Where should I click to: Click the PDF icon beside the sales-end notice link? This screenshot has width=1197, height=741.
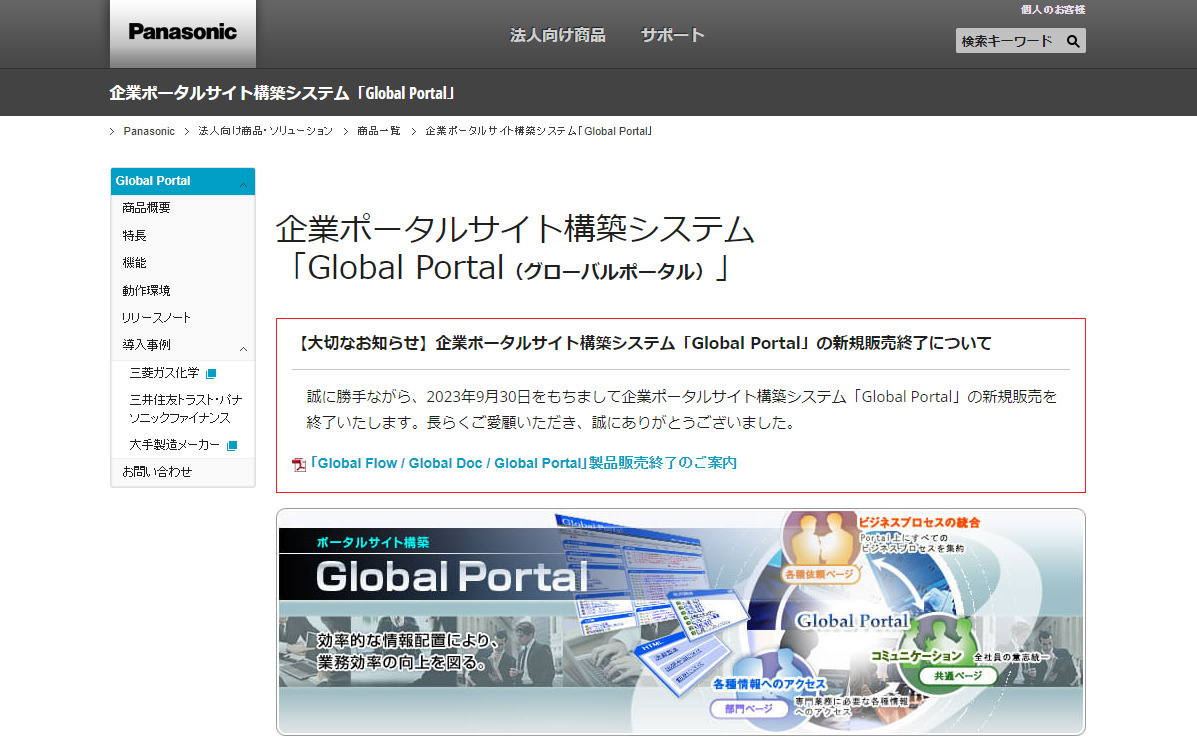click(x=297, y=463)
